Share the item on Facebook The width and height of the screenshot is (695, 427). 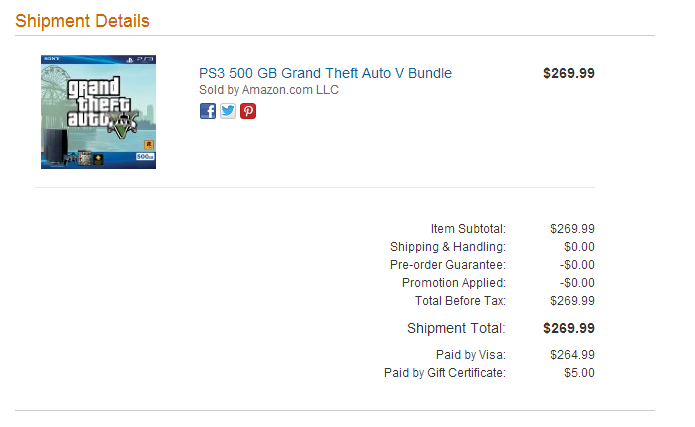[207, 111]
